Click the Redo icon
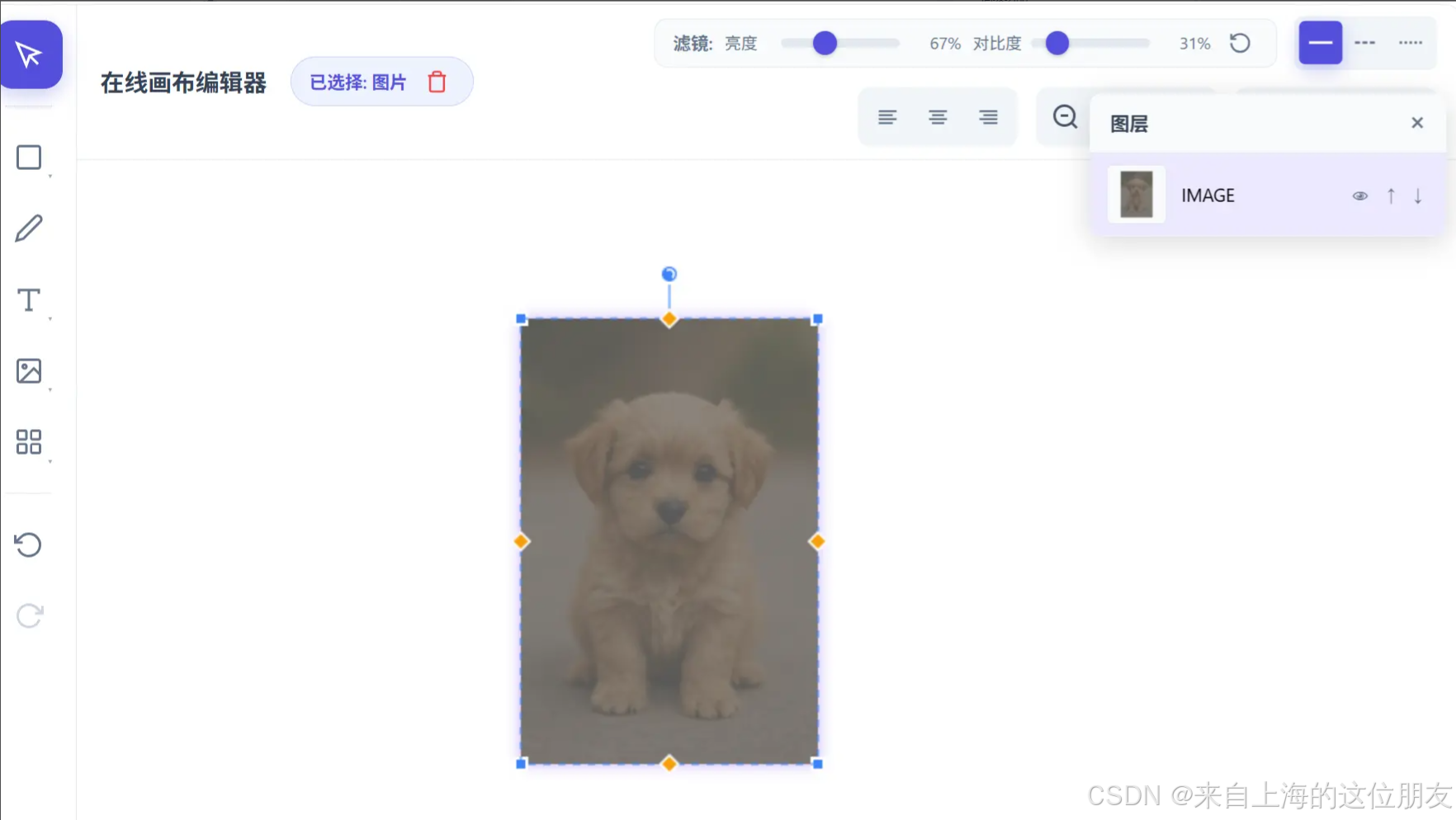1456x820 pixels. (x=30, y=615)
